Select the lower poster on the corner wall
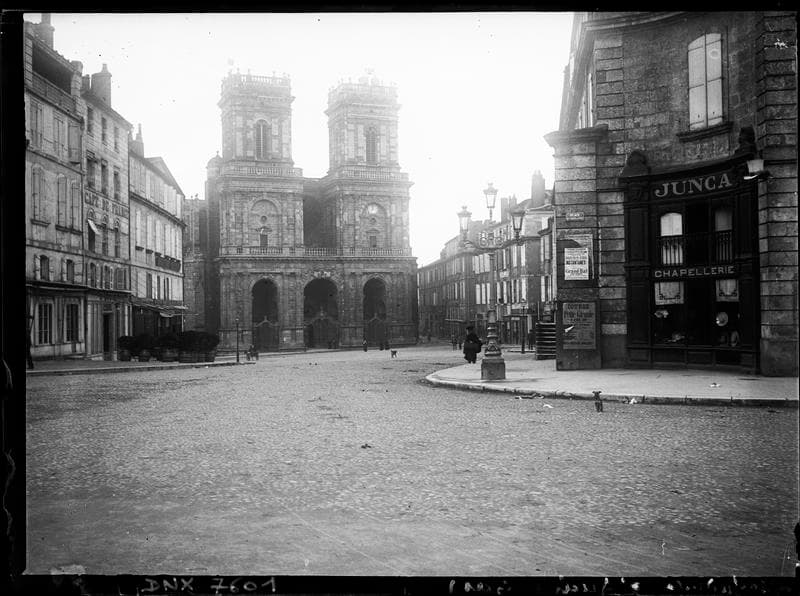The height and width of the screenshot is (596, 800). point(578,325)
